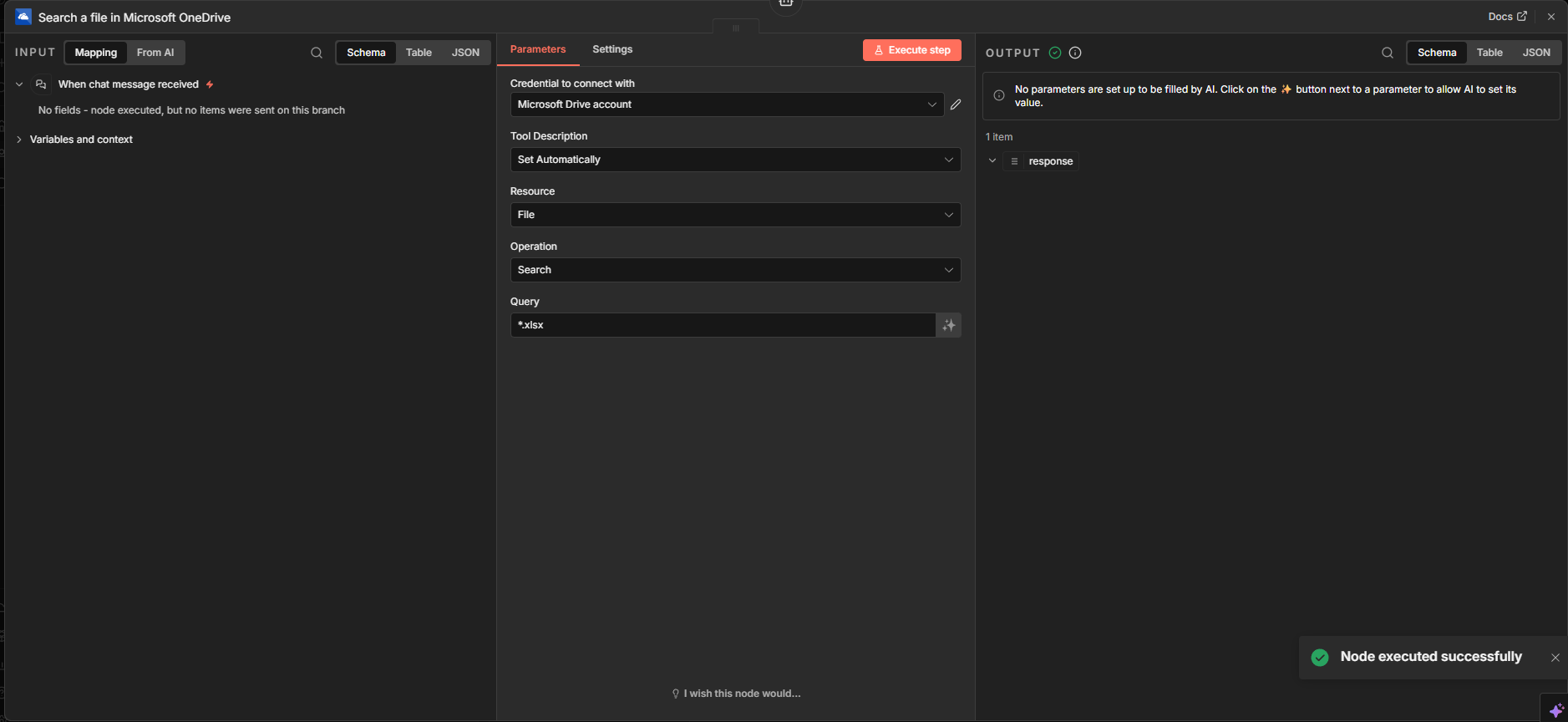
Task: Switch output view to JSON
Action: [x=1535, y=53]
